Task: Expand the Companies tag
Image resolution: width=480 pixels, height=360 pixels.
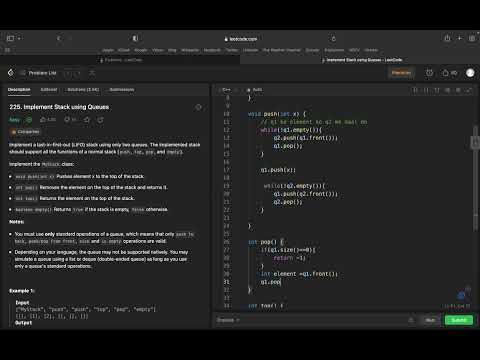Action: point(26,132)
